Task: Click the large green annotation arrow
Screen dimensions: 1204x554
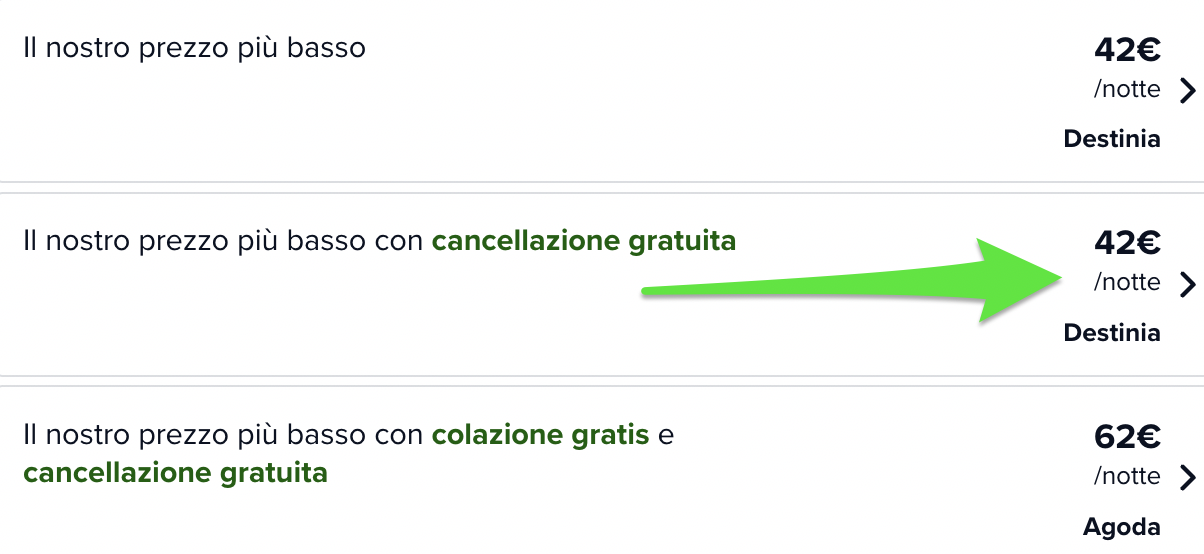Action: pos(852,282)
